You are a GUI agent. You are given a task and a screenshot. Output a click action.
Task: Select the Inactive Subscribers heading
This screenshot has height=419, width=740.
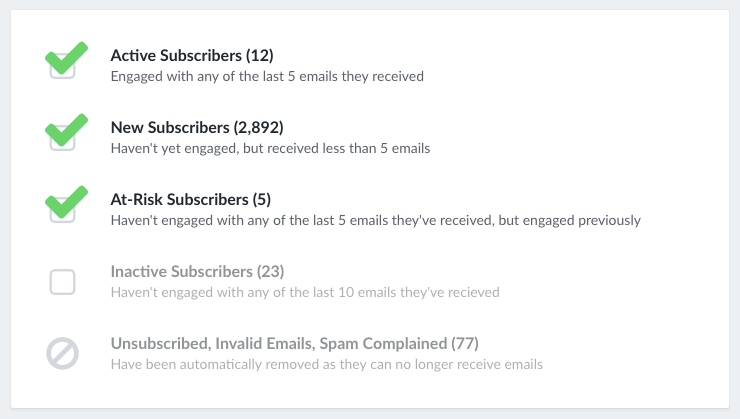(197, 272)
